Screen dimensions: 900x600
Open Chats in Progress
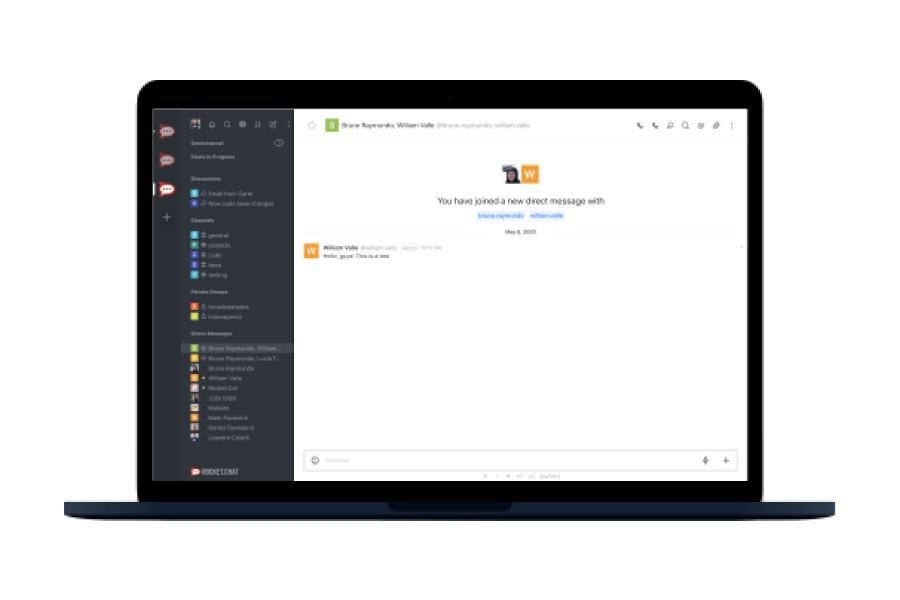click(x=212, y=157)
